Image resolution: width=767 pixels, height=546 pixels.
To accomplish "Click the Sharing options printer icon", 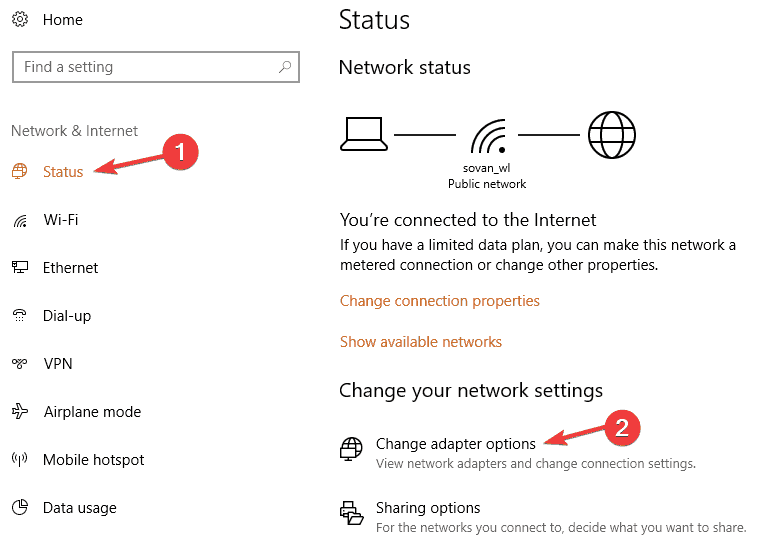I will pyautogui.click(x=352, y=513).
